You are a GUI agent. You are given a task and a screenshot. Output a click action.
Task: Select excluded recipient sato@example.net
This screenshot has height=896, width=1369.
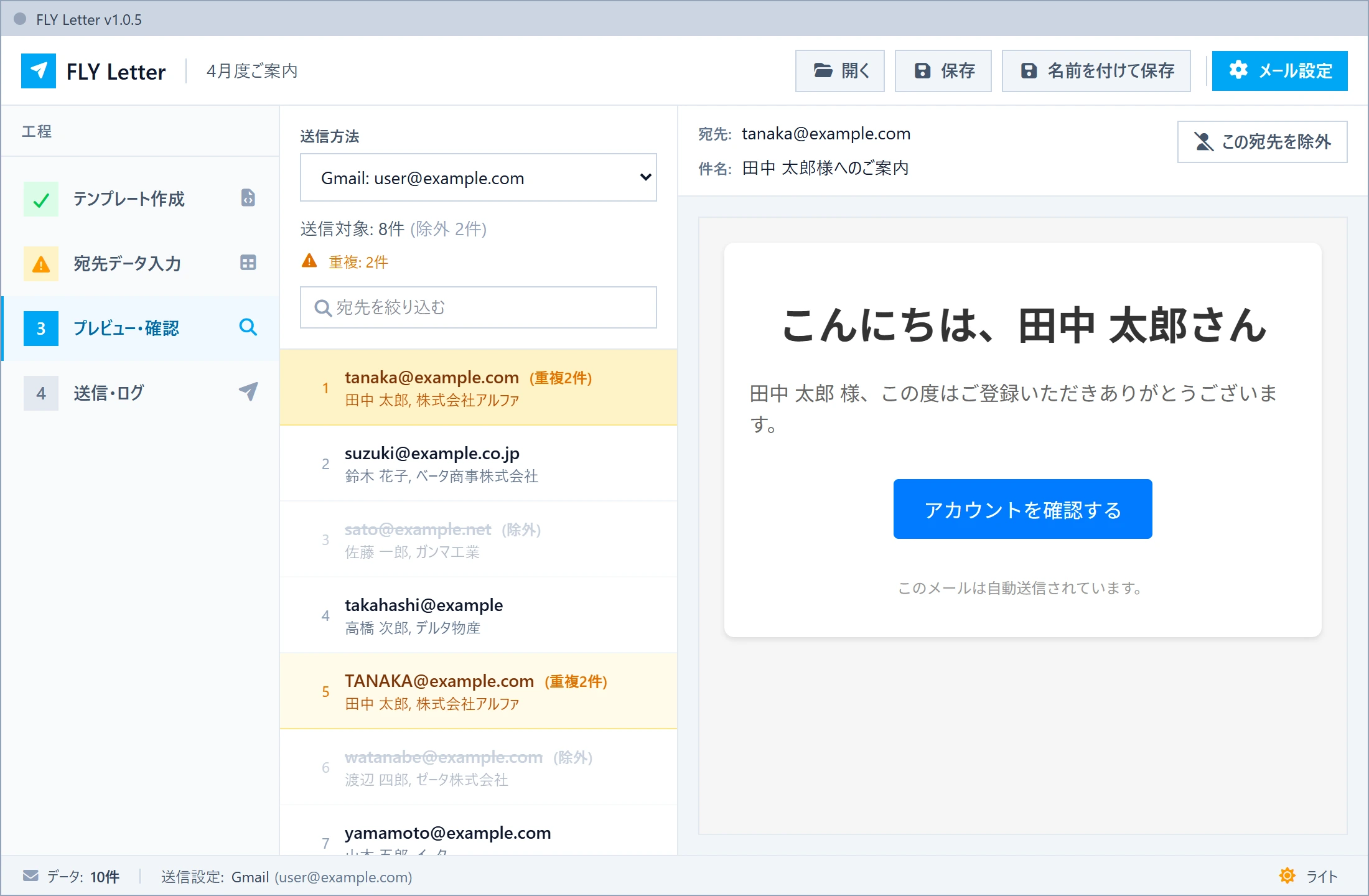(479, 539)
